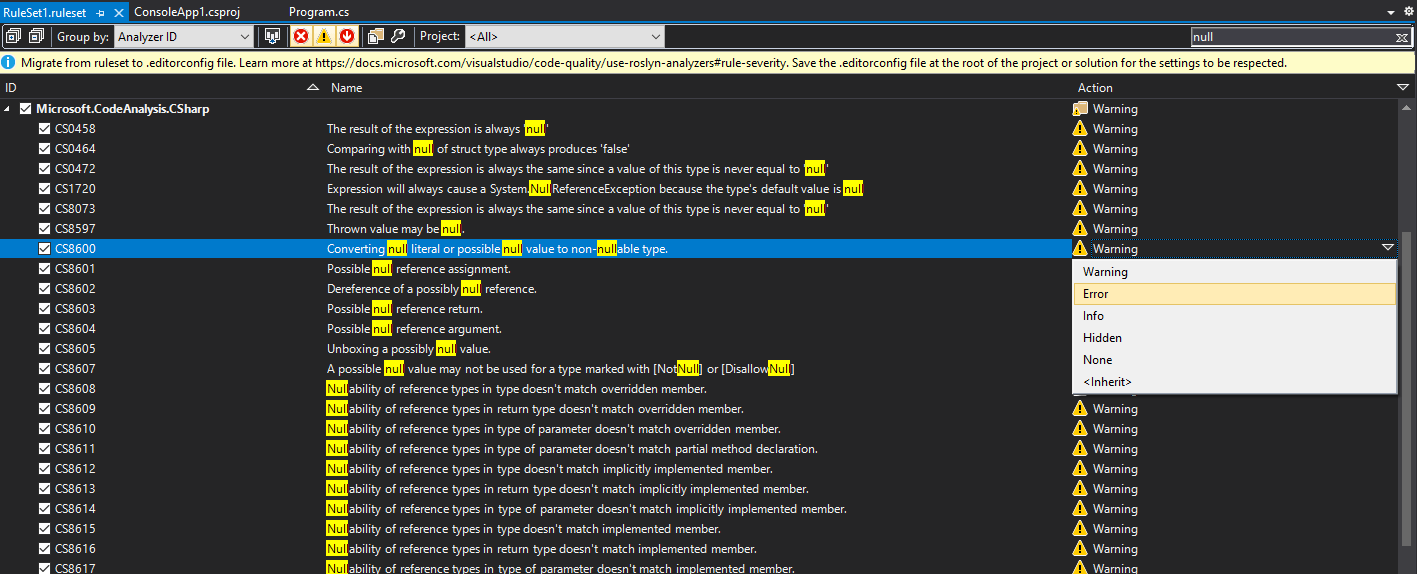Choose <Inherit> from the action dropdown list

coord(1234,382)
